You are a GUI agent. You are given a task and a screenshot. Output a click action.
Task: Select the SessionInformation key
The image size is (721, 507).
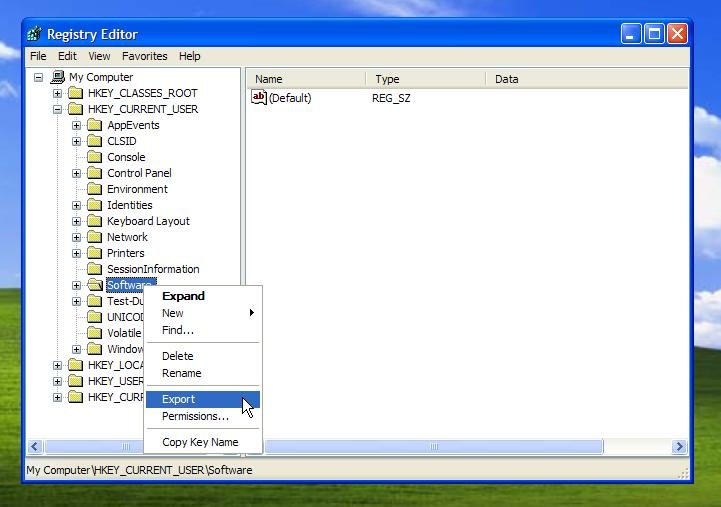point(153,269)
